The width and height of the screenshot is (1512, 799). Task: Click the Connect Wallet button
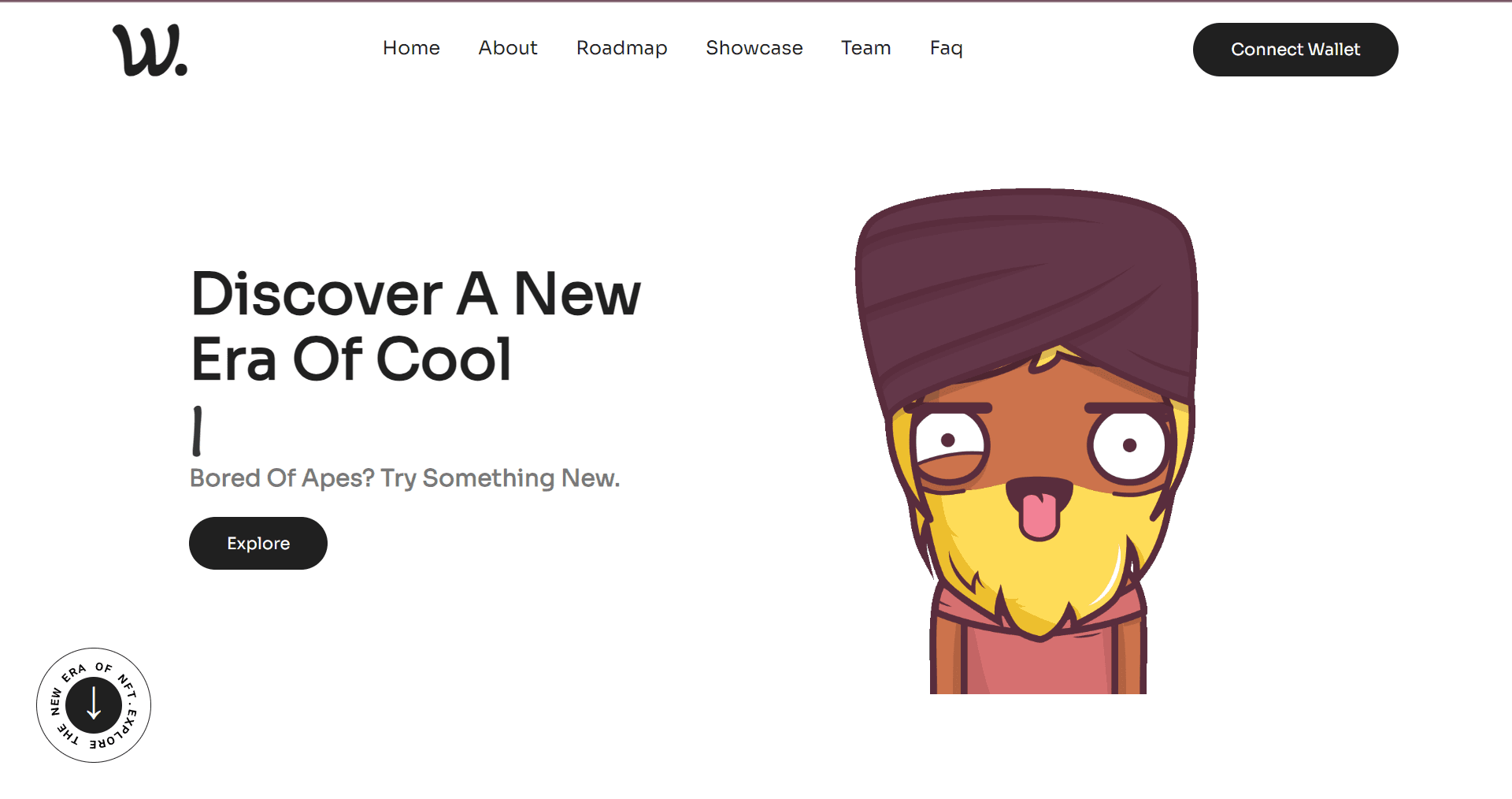(x=1295, y=50)
